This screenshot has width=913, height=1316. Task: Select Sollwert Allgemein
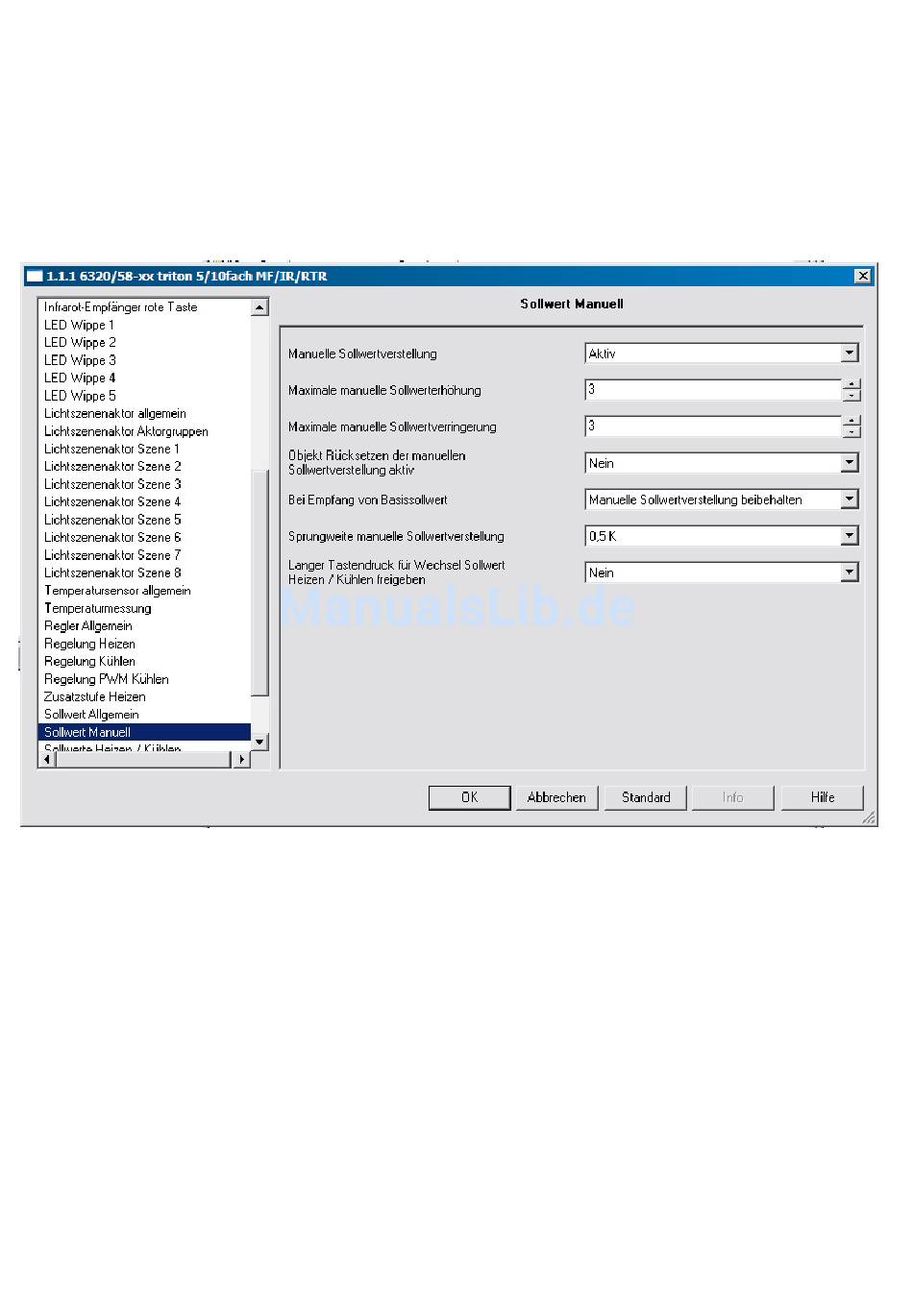[x=91, y=715]
